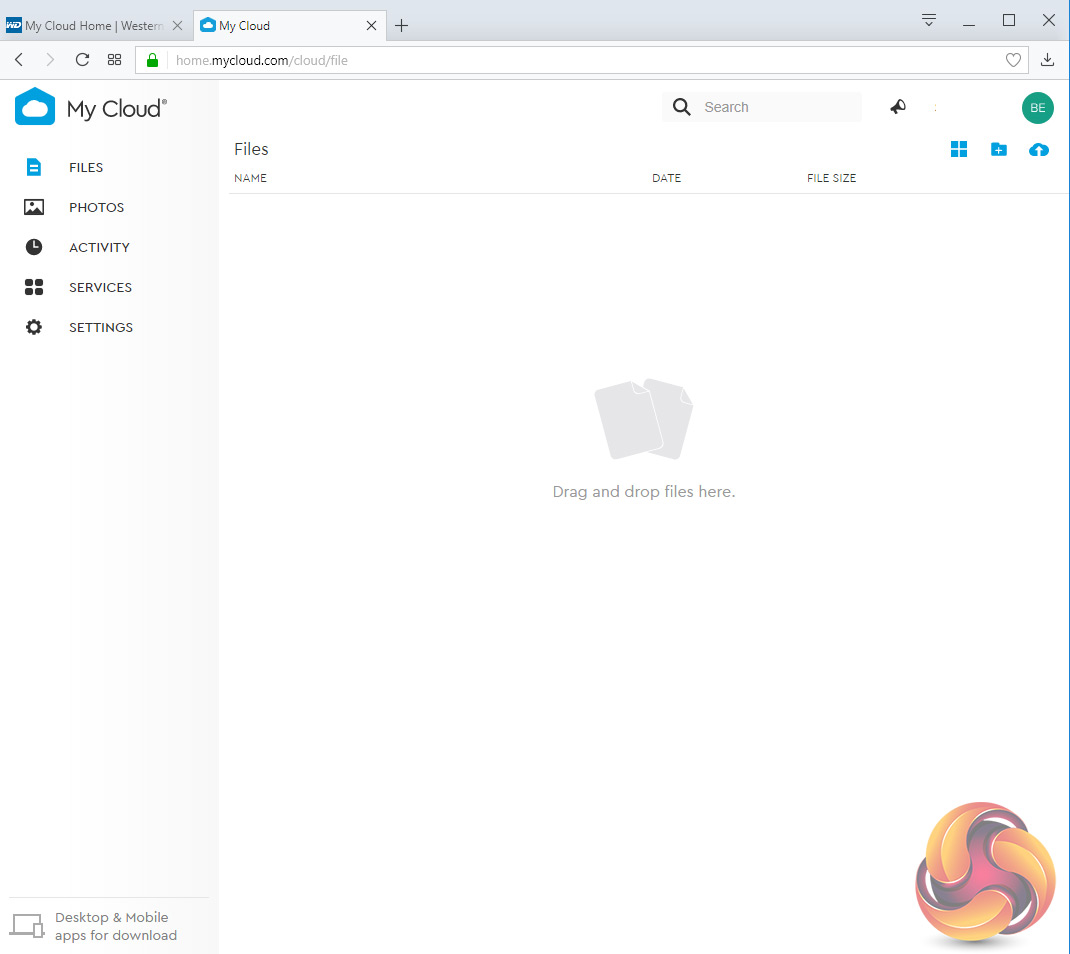1070x954 pixels.
Task: Open the BE user profile avatar
Action: (x=1037, y=108)
